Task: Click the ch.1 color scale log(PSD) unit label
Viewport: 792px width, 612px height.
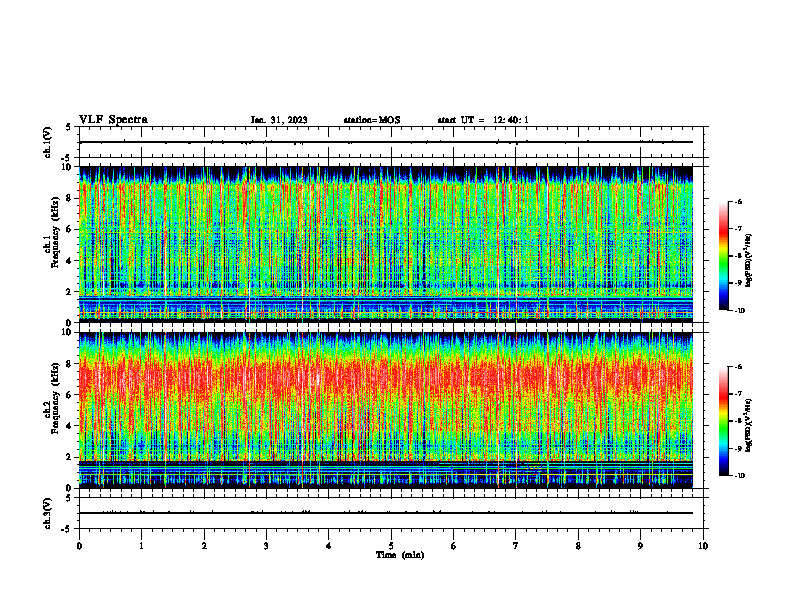Action: pyautogui.click(x=749, y=261)
